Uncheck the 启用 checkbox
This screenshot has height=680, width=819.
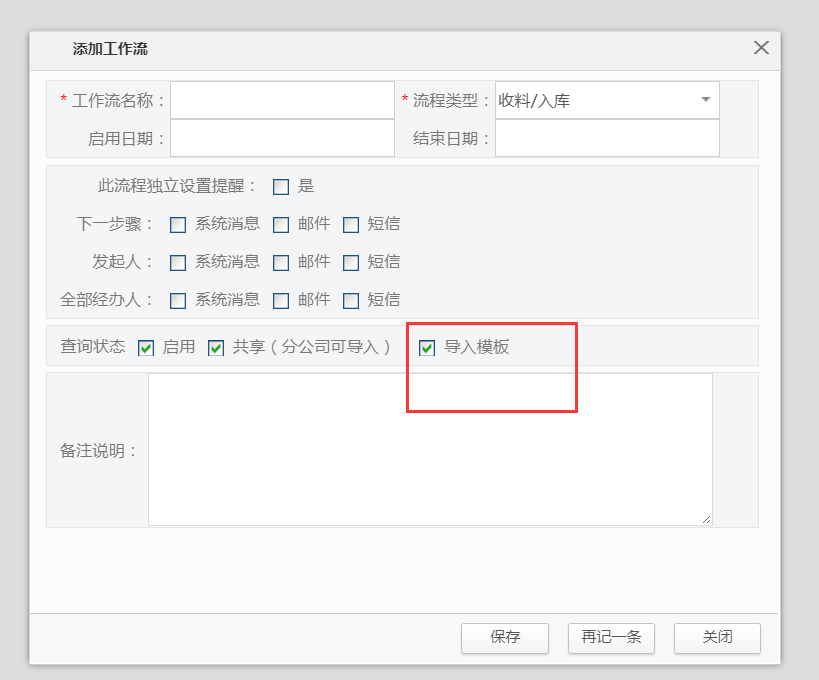(x=146, y=348)
